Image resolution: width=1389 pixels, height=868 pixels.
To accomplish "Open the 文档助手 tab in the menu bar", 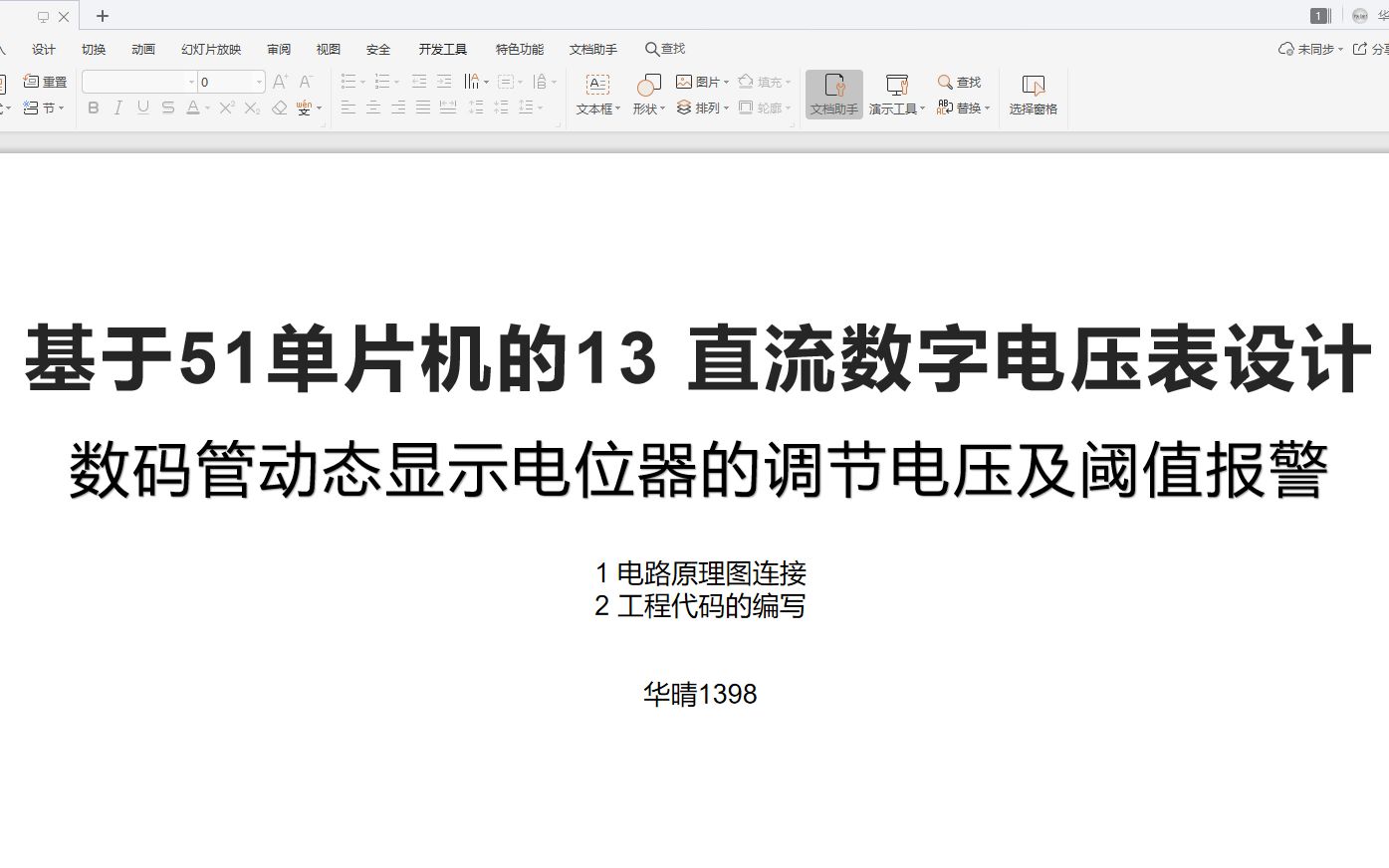I will point(593,49).
